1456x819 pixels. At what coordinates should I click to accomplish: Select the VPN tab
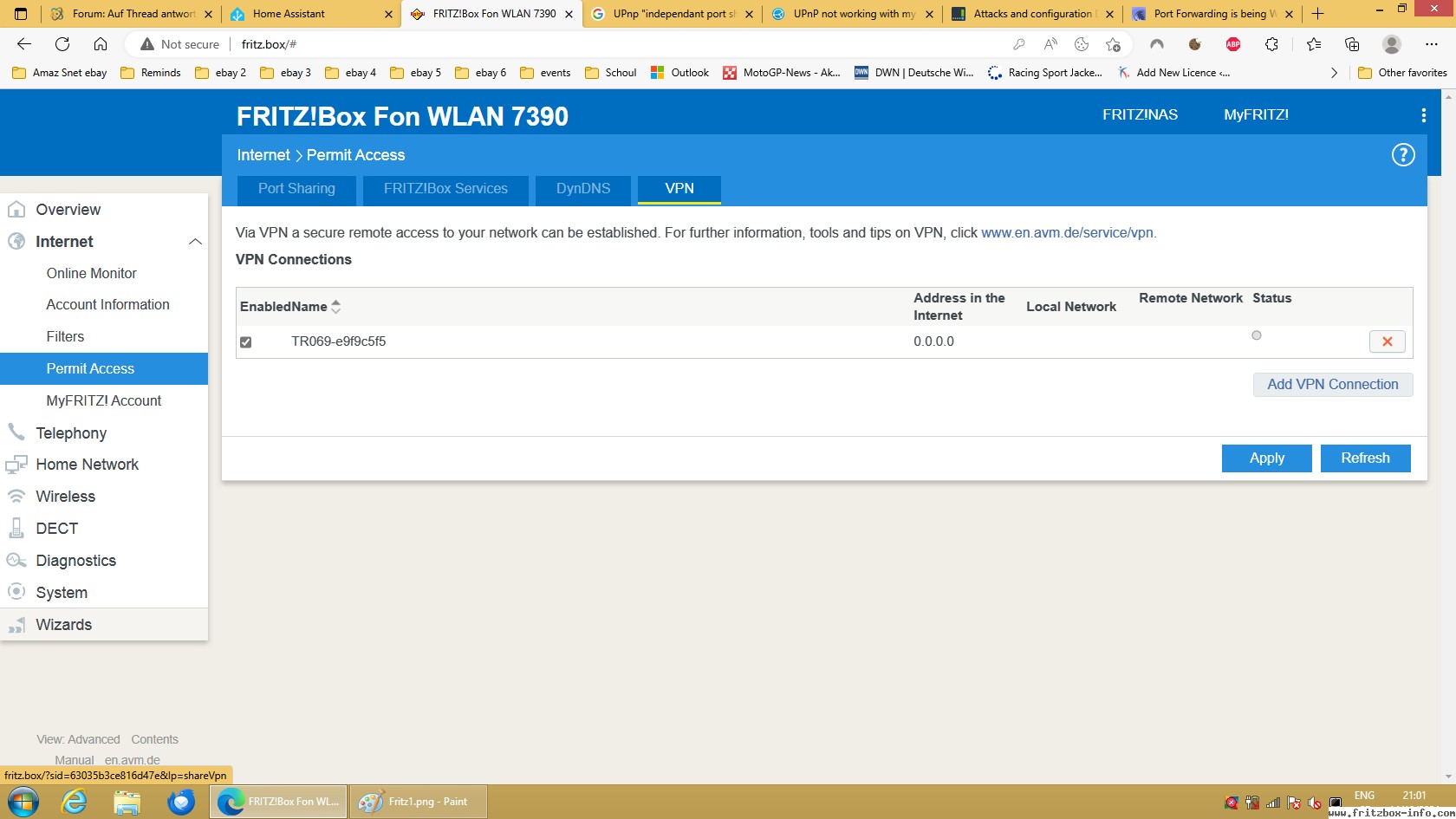tap(679, 189)
